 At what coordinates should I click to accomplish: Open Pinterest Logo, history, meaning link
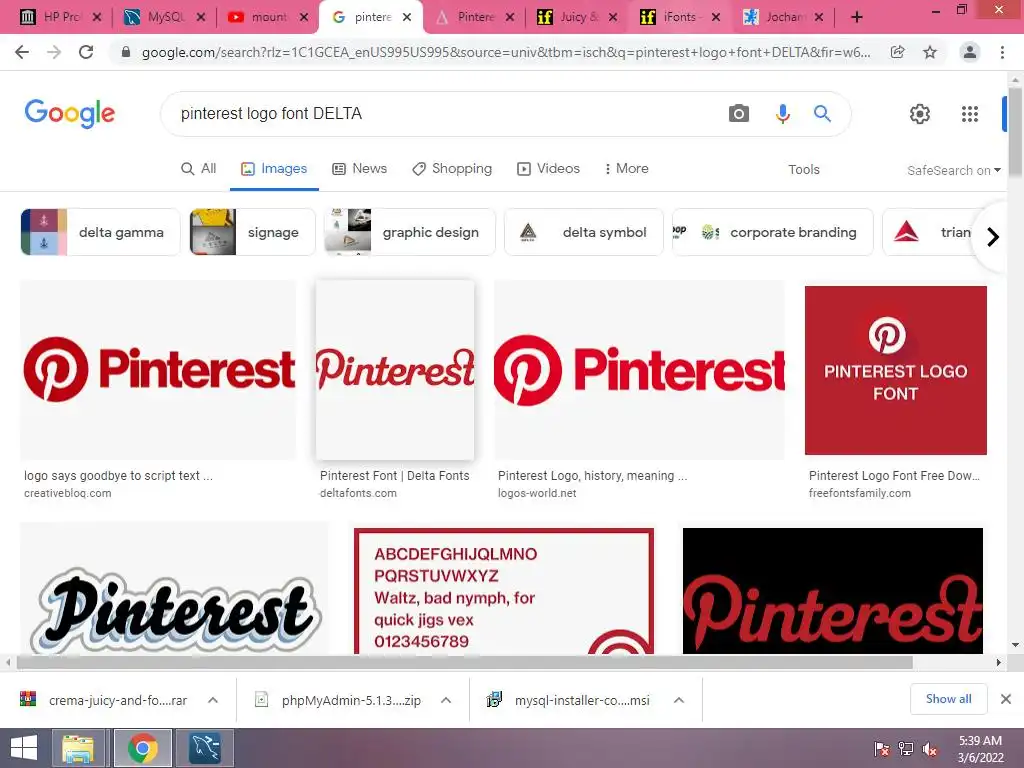(x=592, y=476)
